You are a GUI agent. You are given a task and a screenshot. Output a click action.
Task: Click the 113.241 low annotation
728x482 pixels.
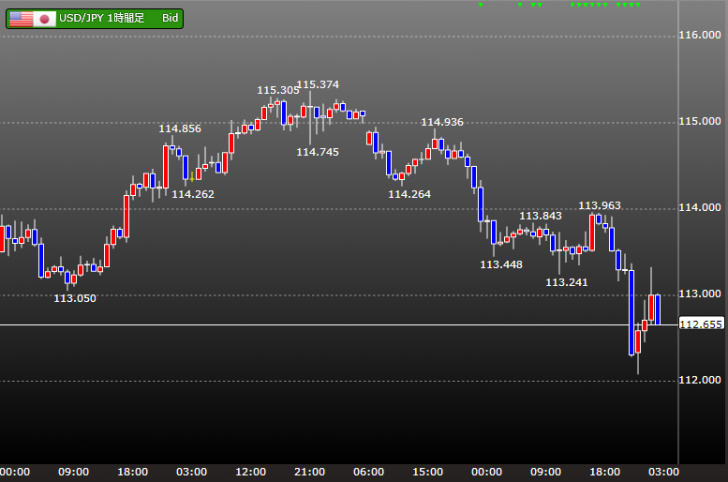[566, 282]
